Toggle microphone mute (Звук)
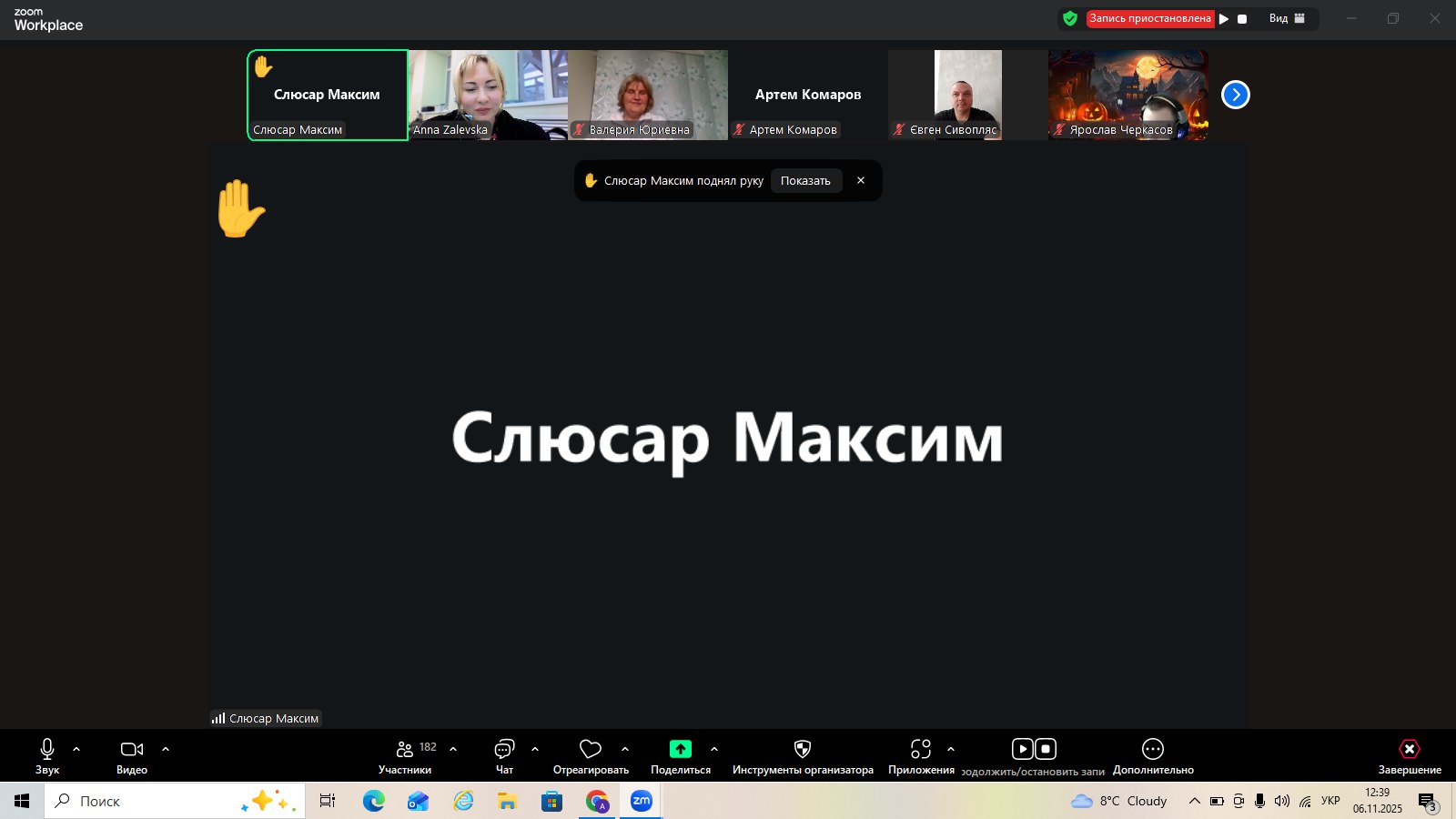This screenshot has width=1456, height=819. point(47,749)
